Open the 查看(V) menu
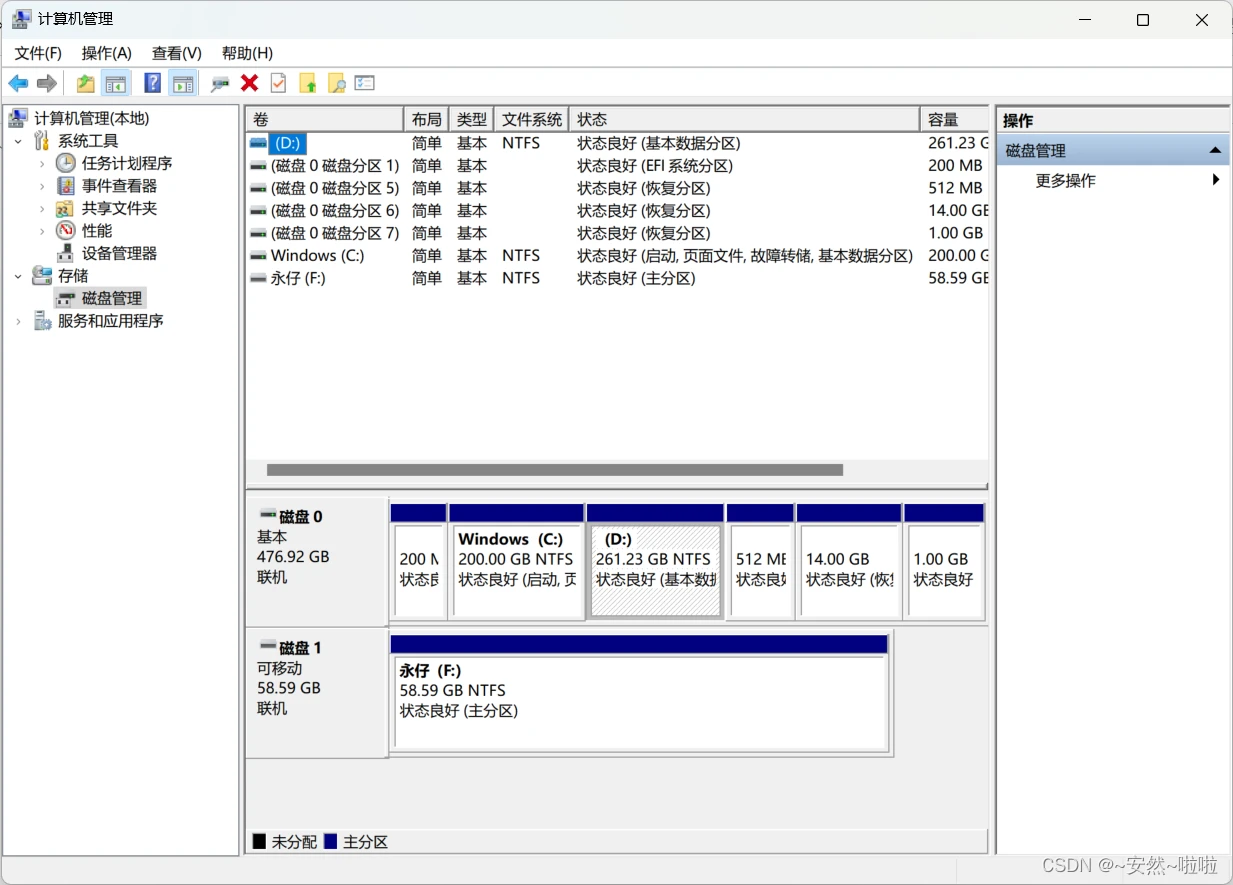Screen dimensions: 1233x885 [177, 53]
